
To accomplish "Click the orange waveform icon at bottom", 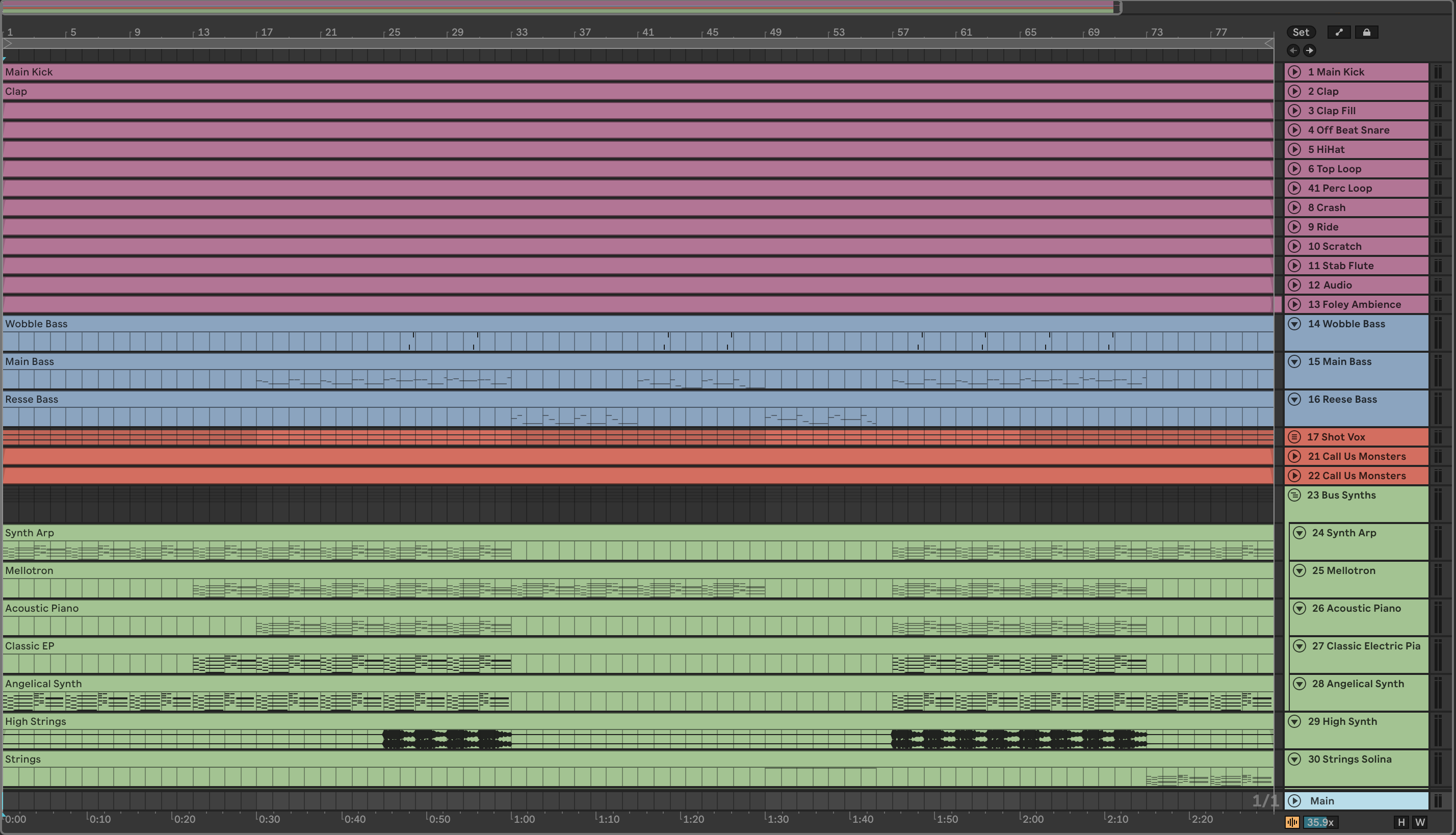I will click(1292, 822).
